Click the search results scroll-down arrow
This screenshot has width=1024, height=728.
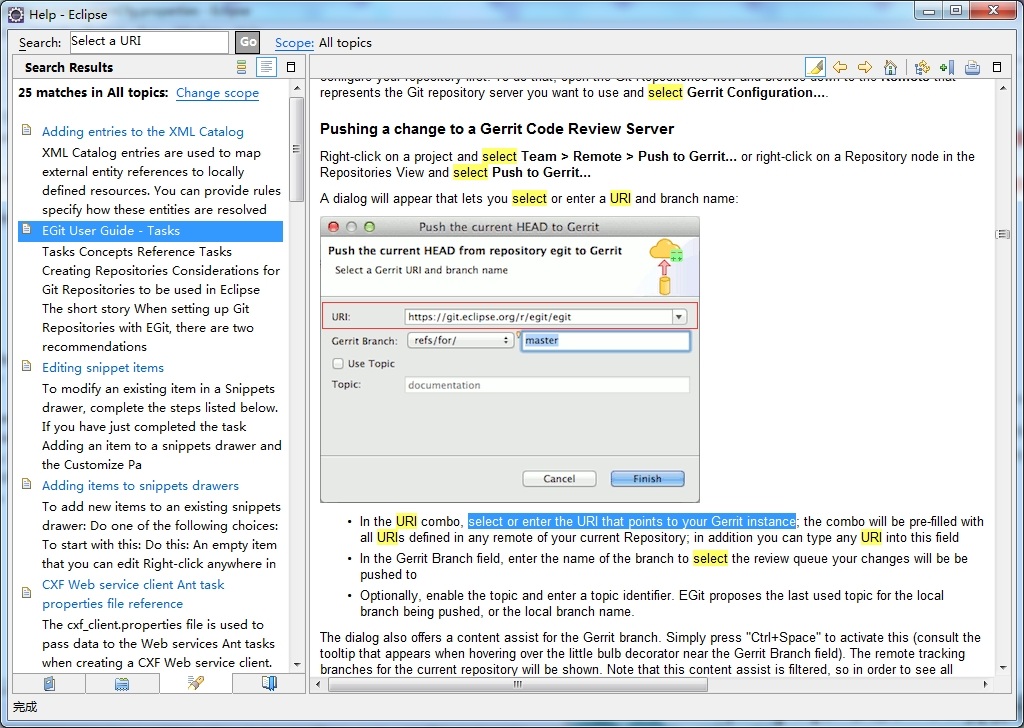[x=297, y=665]
